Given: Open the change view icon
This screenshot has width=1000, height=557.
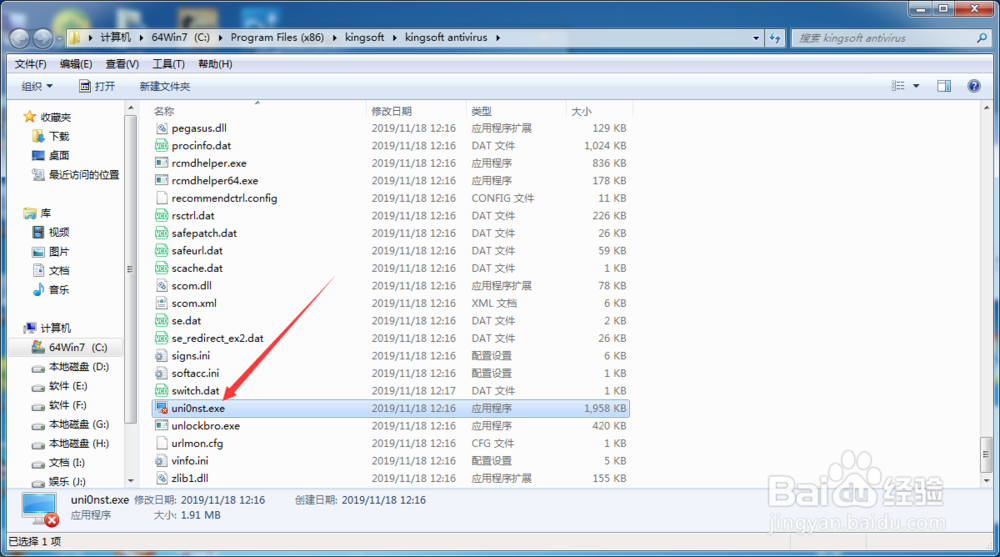Looking at the screenshot, I should point(898,85).
